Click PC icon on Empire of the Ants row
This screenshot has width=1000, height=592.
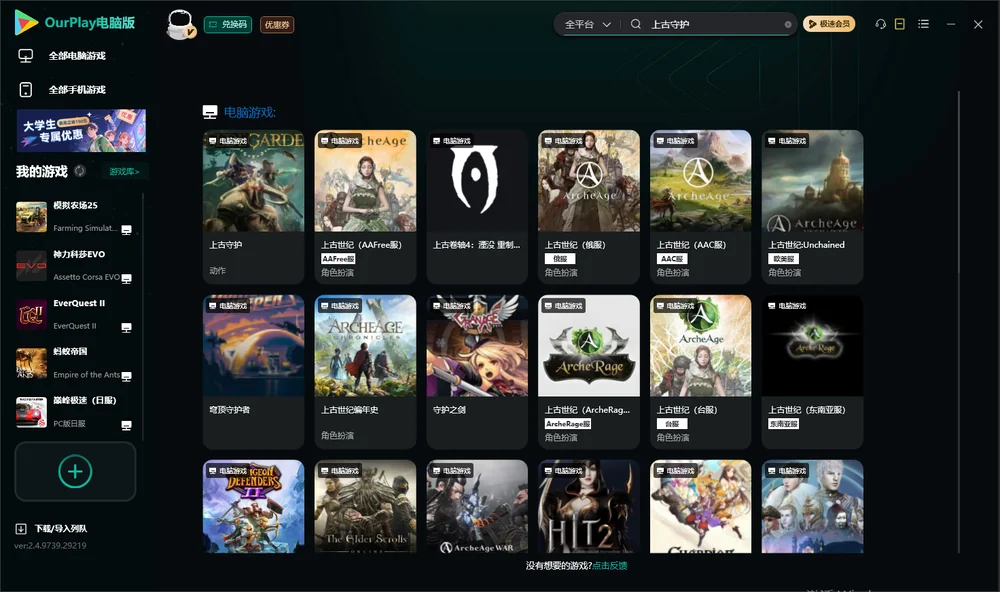(x=126, y=376)
